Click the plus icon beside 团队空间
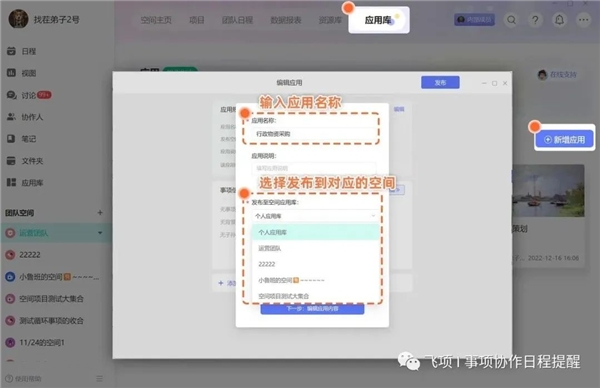 [x=100, y=213]
